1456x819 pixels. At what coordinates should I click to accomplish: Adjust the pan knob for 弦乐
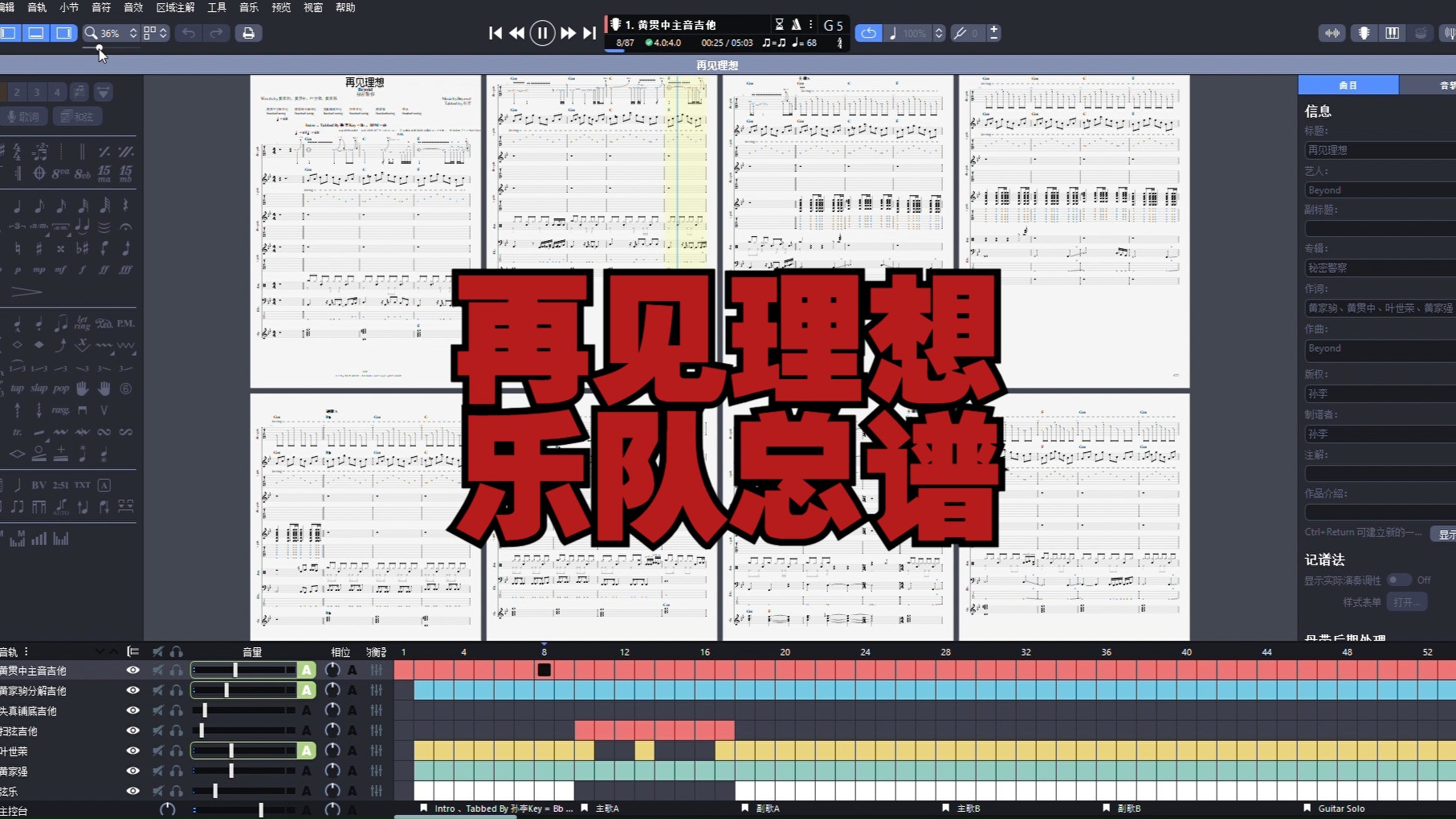pyautogui.click(x=332, y=790)
